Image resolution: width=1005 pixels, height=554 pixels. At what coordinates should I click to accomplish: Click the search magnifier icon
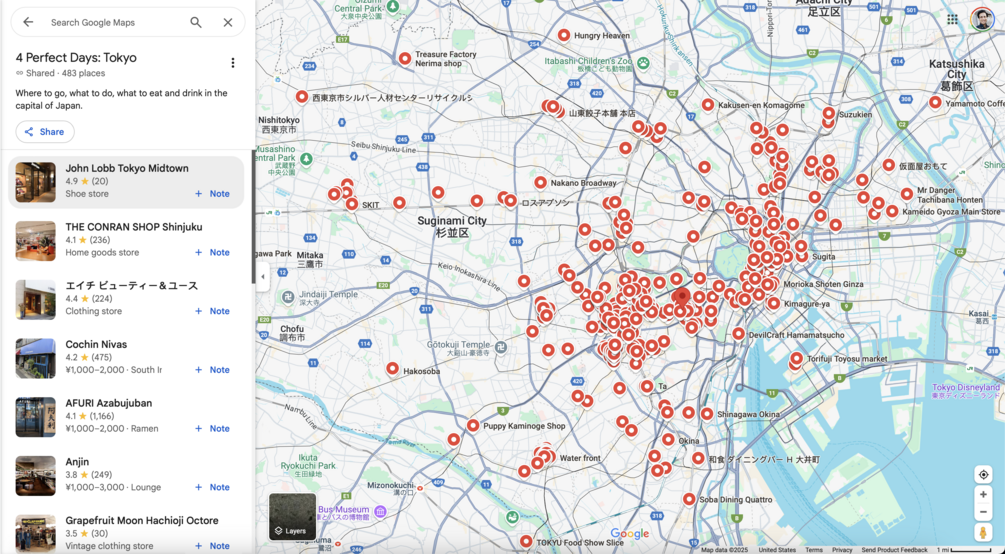tap(196, 22)
